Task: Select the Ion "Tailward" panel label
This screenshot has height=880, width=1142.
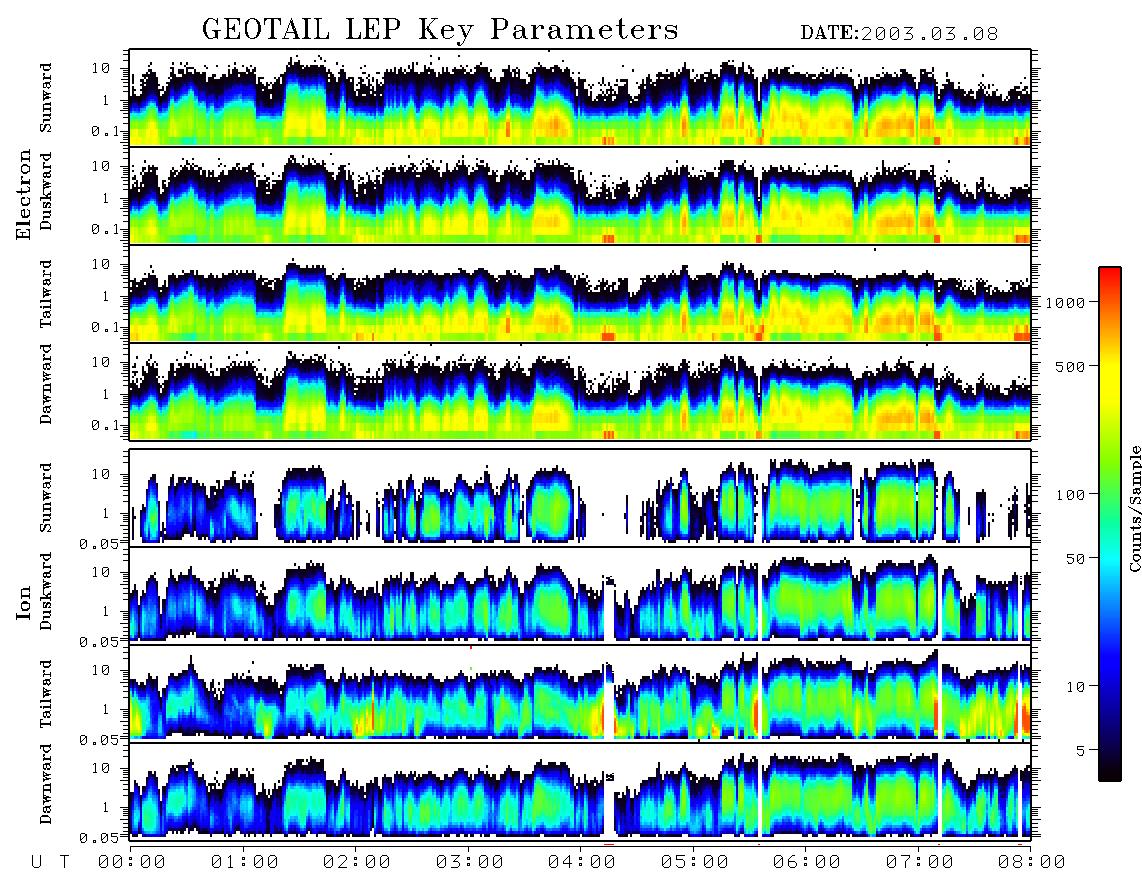Action: pyautogui.click(x=46, y=694)
